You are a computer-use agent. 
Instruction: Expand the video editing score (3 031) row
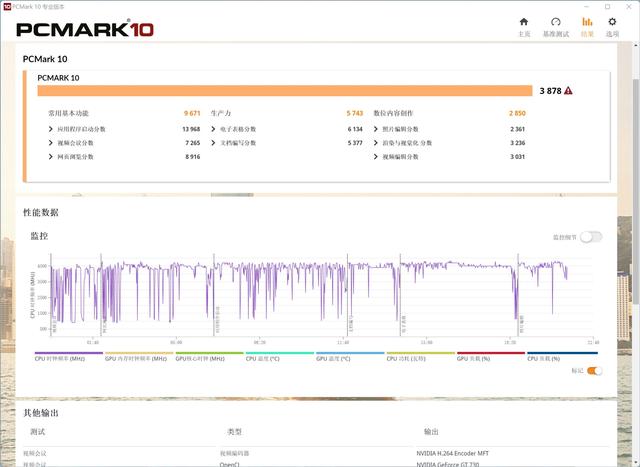[x=376, y=157]
